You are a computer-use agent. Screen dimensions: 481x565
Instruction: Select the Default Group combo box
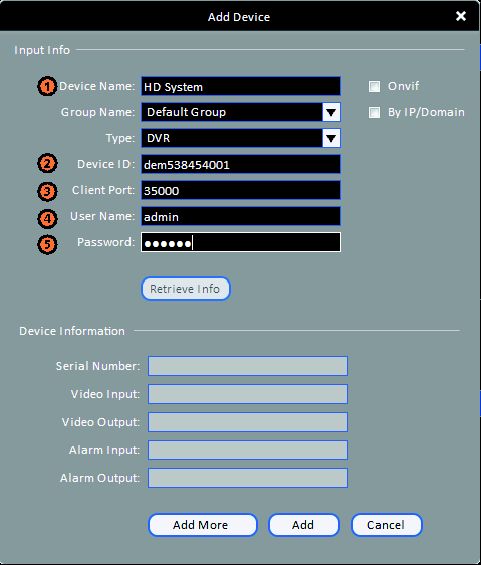pyautogui.click(x=241, y=112)
